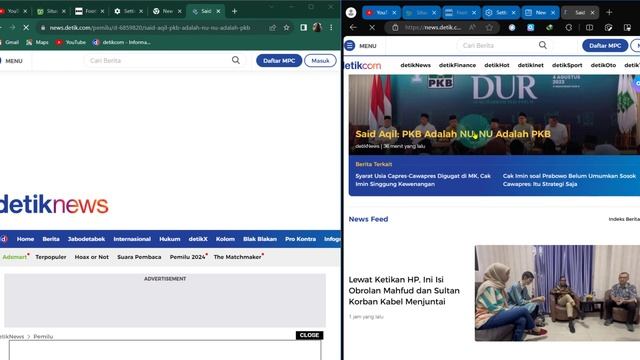Click the Chrome address bar URL
640x360 pixels.
pyautogui.click(x=150, y=28)
